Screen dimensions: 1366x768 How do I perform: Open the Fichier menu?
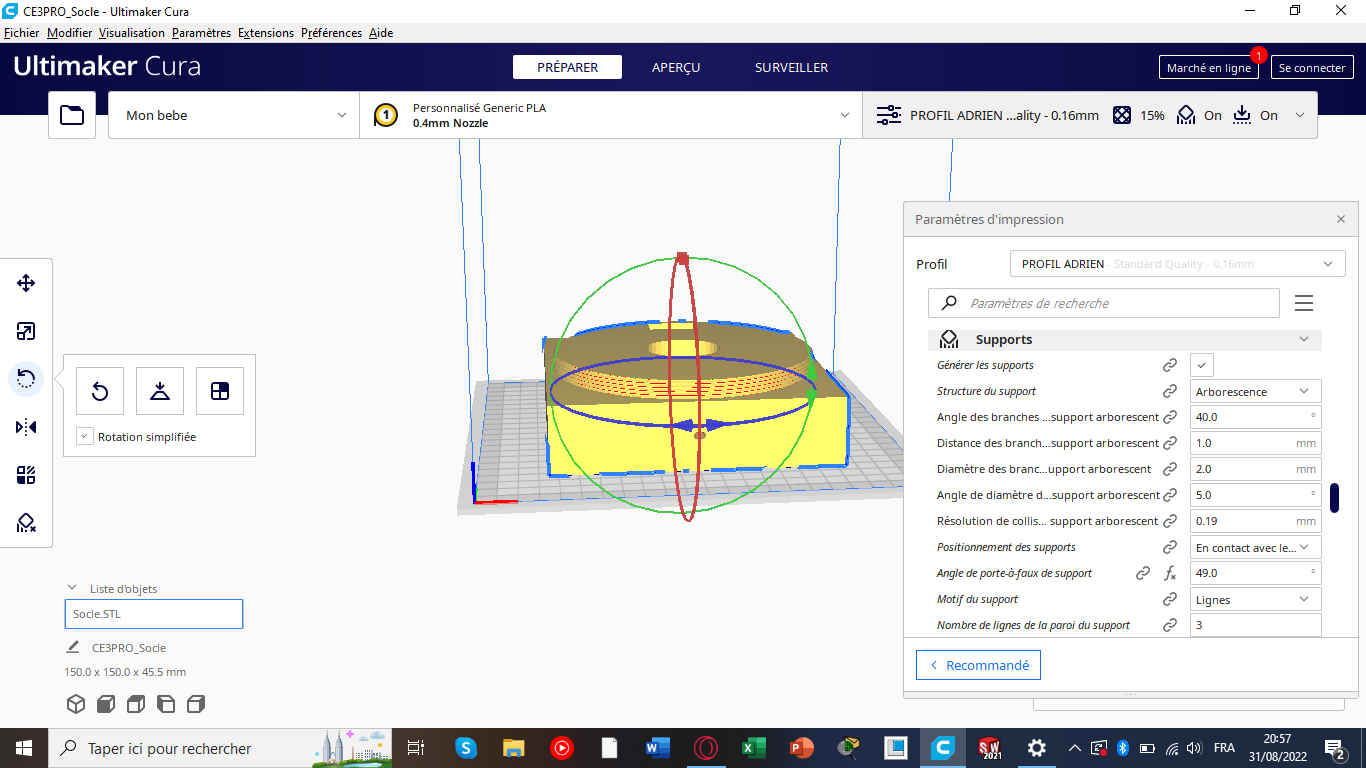pyautogui.click(x=21, y=33)
